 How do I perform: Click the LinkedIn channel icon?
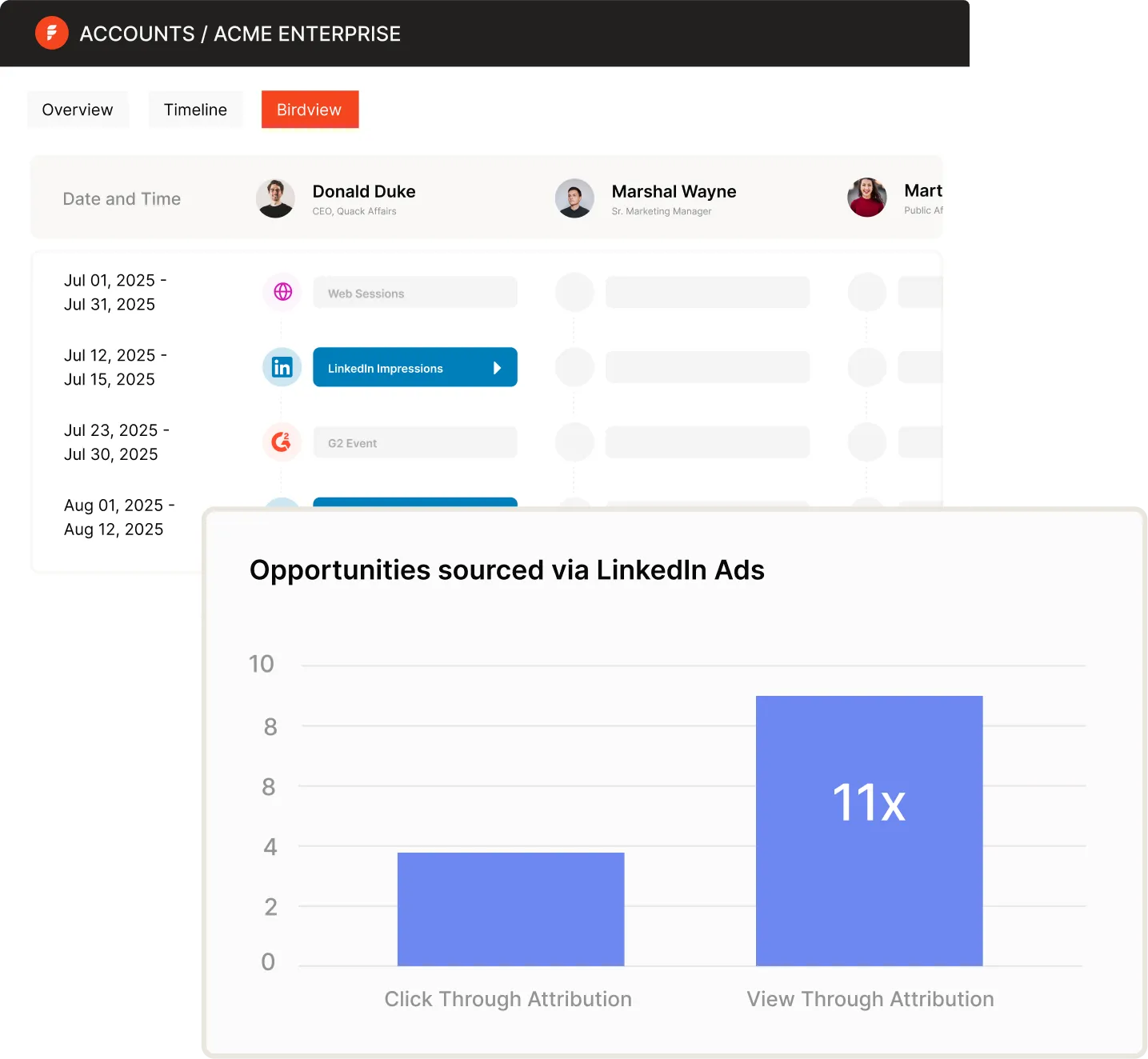click(282, 366)
